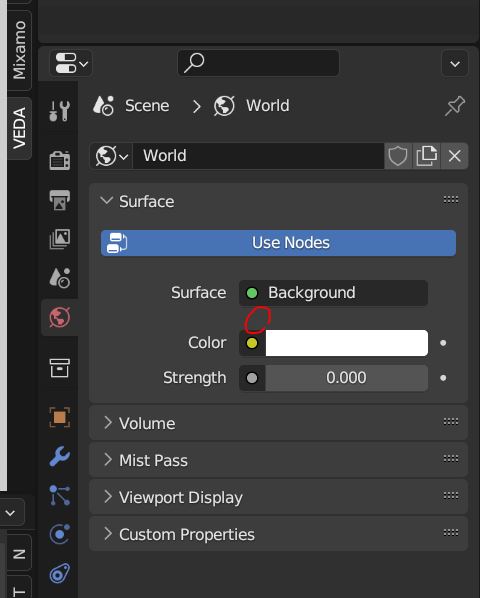
Task: Click the Viewport Display drag handle
Action: pyautogui.click(x=451, y=495)
